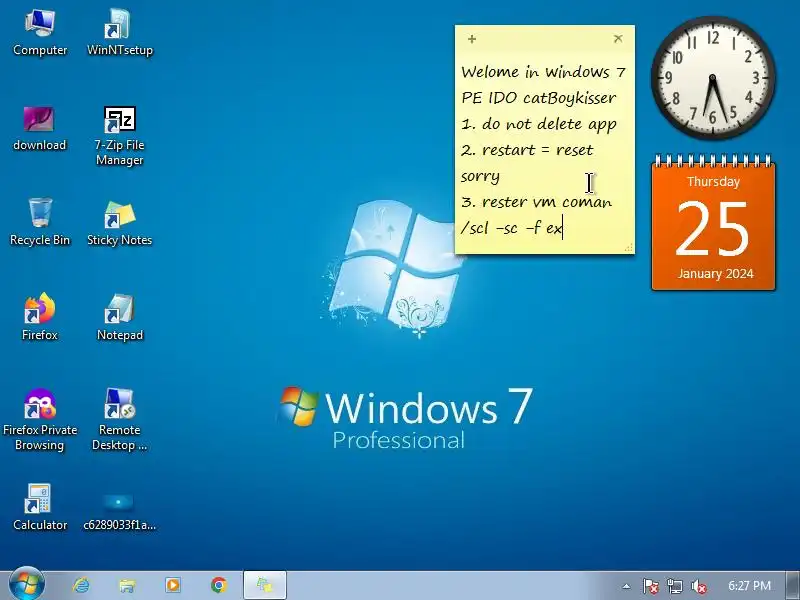The image size is (800, 600).
Task: Select the Sticky Notes desktop shortcut
Action: 119,222
